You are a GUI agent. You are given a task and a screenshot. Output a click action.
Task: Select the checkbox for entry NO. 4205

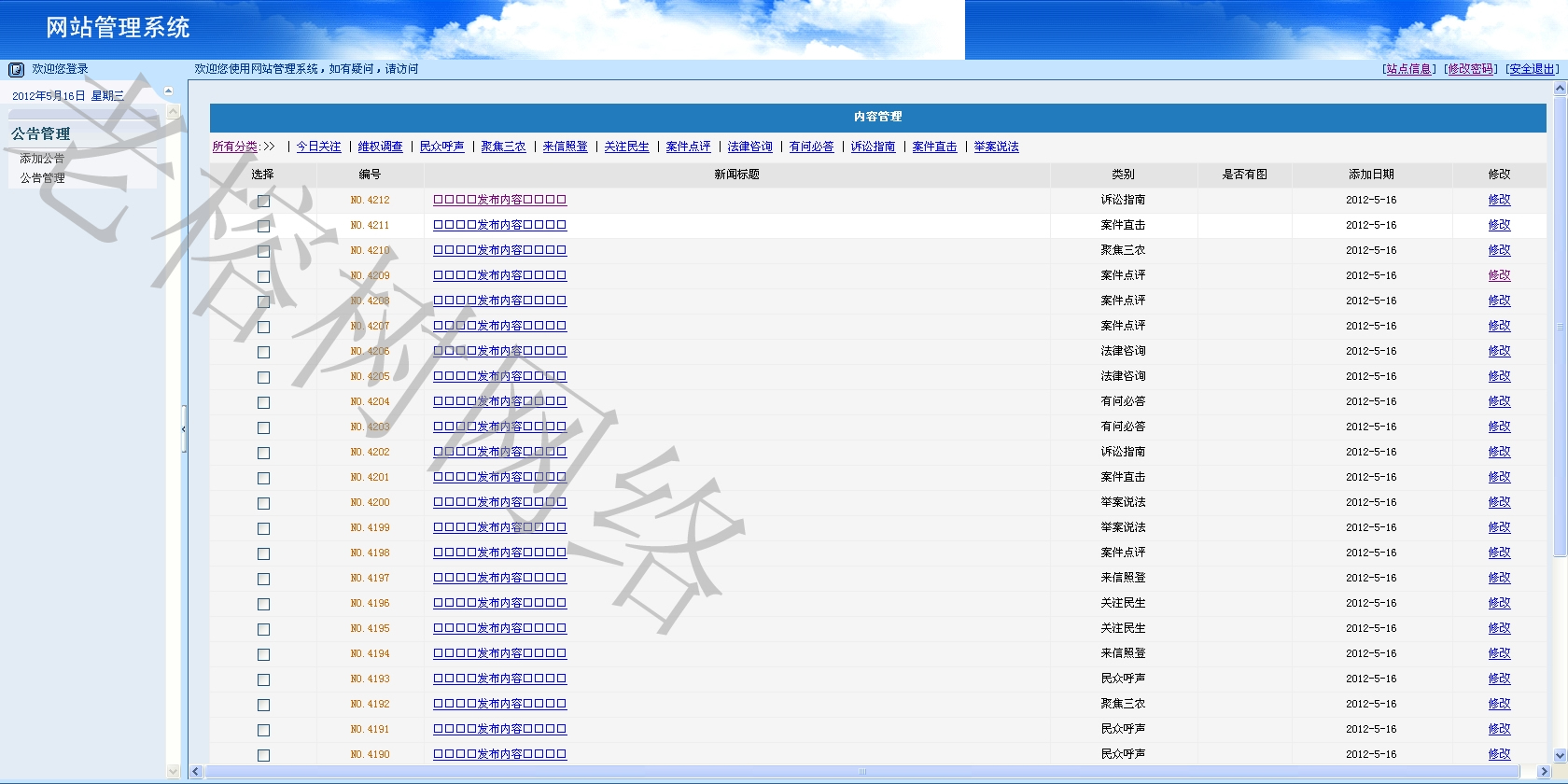263,377
